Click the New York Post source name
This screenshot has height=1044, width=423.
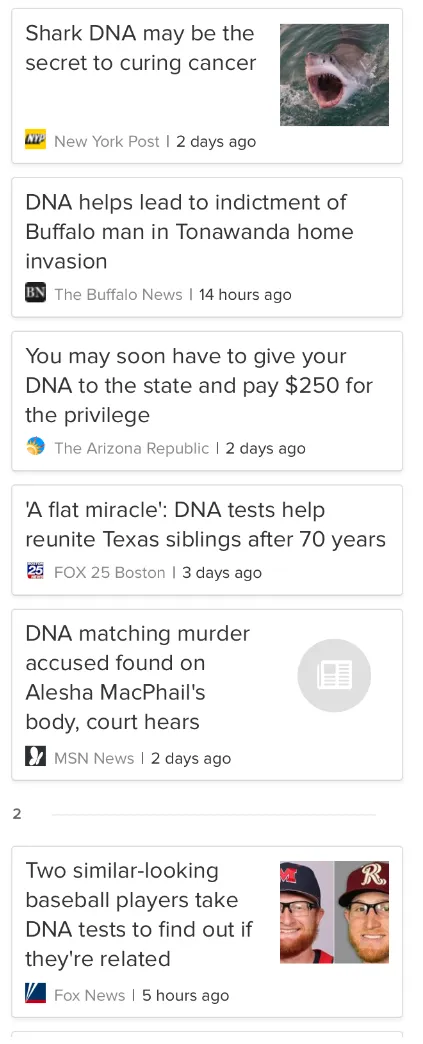point(107,141)
